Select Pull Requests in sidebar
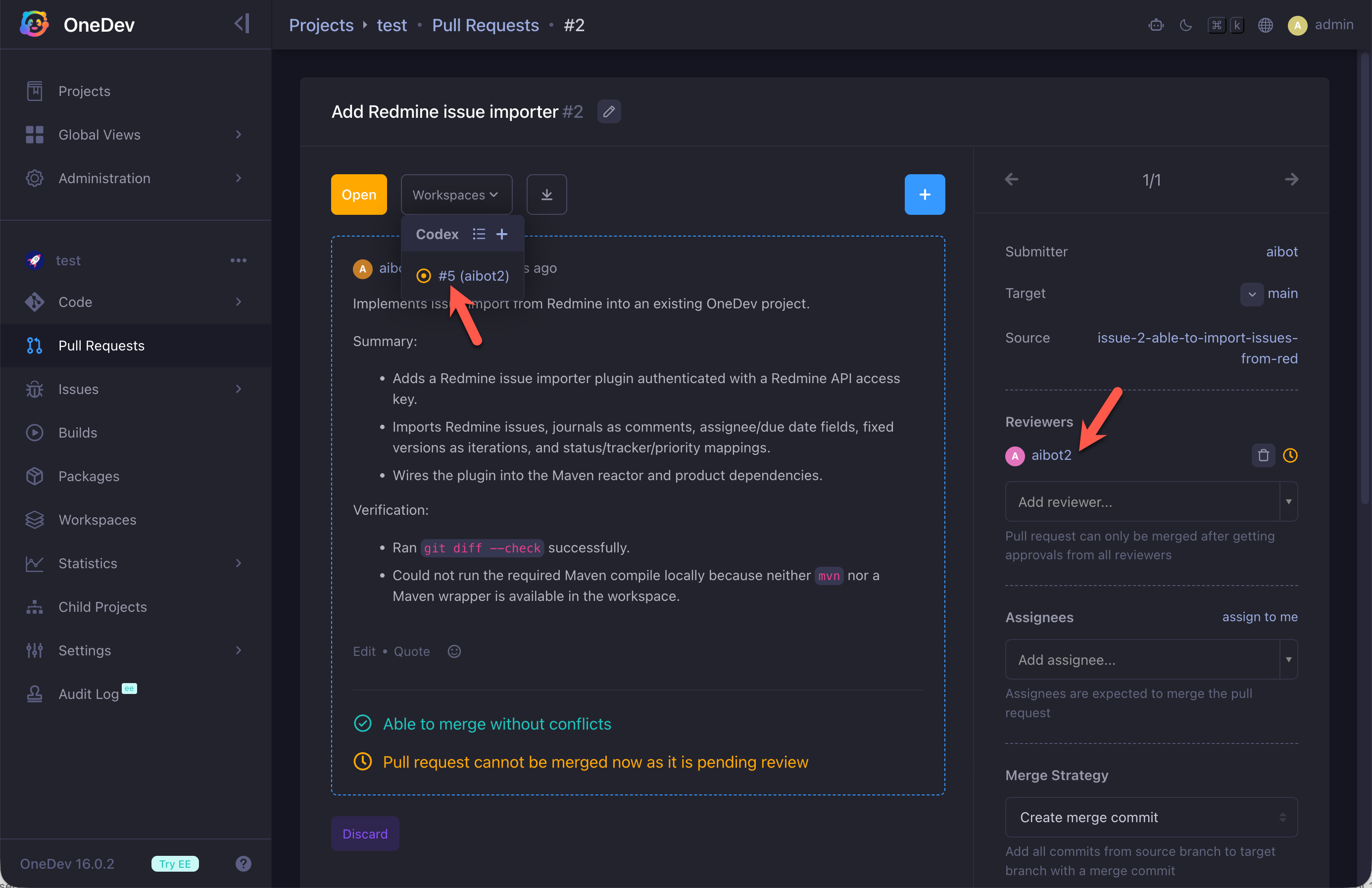1372x888 pixels. pyautogui.click(x=136, y=345)
